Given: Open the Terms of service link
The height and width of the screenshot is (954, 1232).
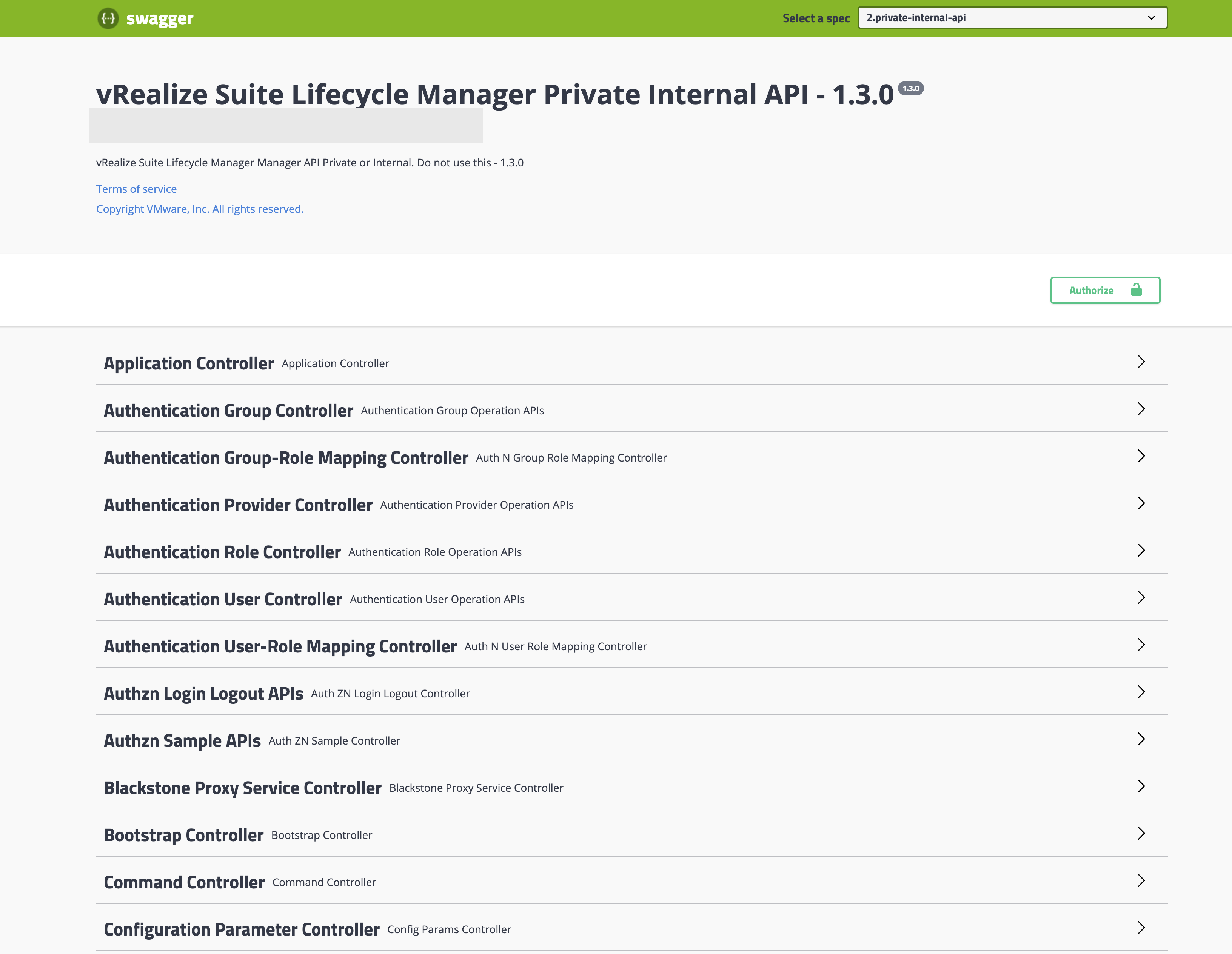Looking at the screenshot, I should [x=136, y=189].
